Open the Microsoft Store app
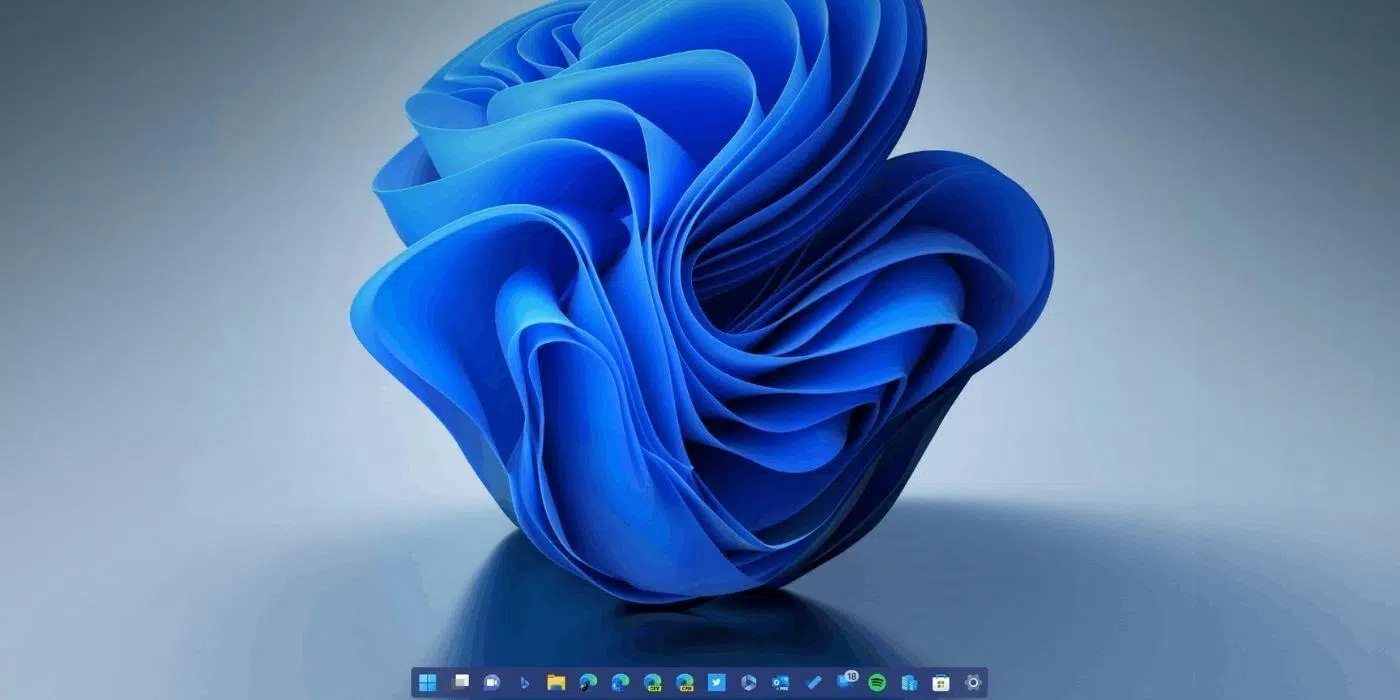This screenshot has height=700, width=1400. coord(941,683)
